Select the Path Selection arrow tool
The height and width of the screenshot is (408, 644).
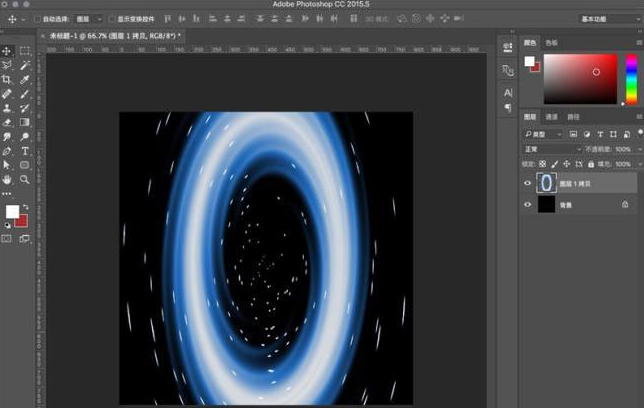[x=7, y=165]
